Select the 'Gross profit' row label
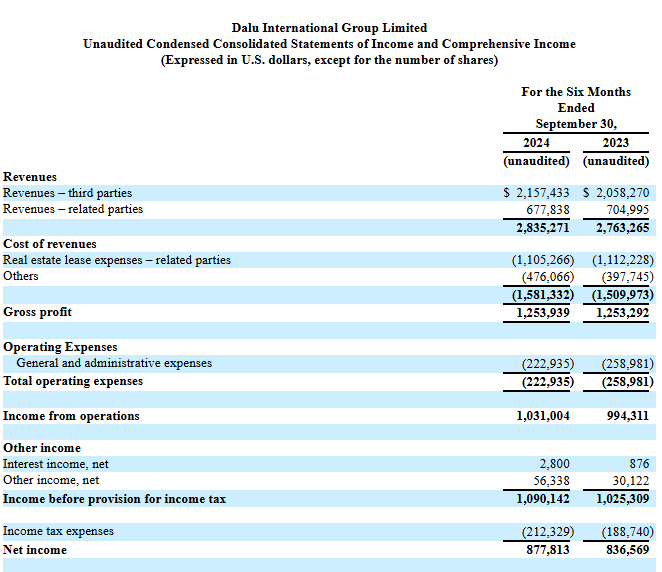 [38, 312]
